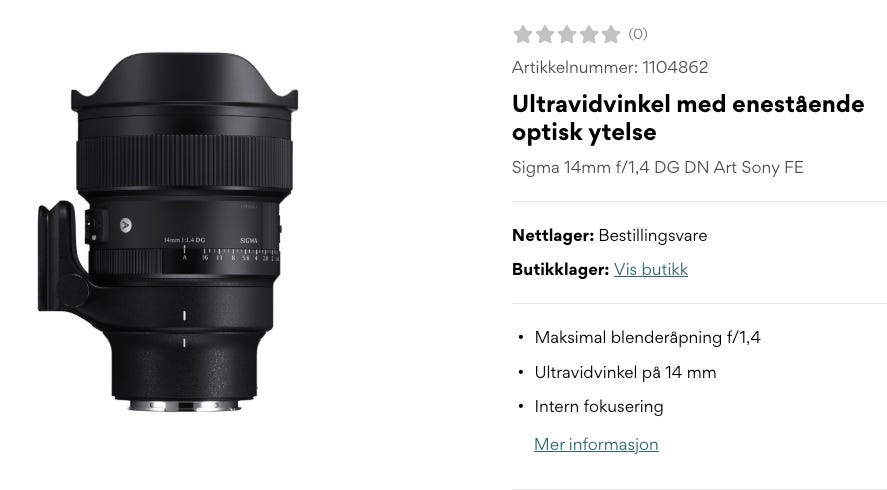Open the review count (0)
The image size is (887, 490).
point(638,34)
